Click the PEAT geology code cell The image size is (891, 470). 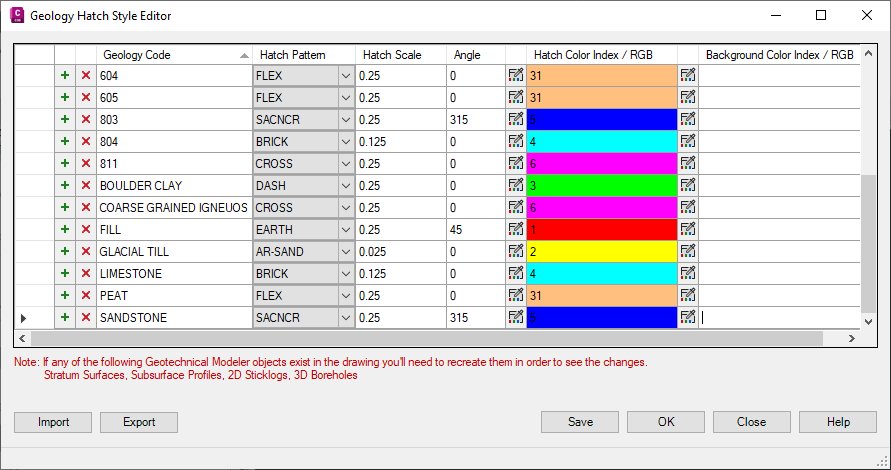tap(174, 296)
